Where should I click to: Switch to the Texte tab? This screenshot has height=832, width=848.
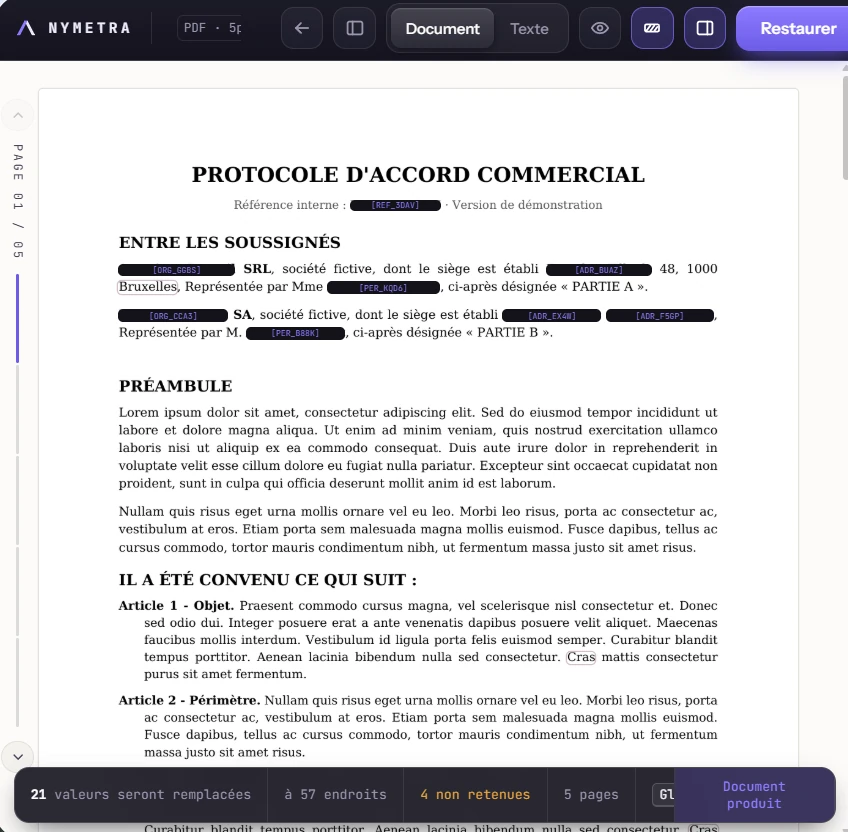pos(529,29)
